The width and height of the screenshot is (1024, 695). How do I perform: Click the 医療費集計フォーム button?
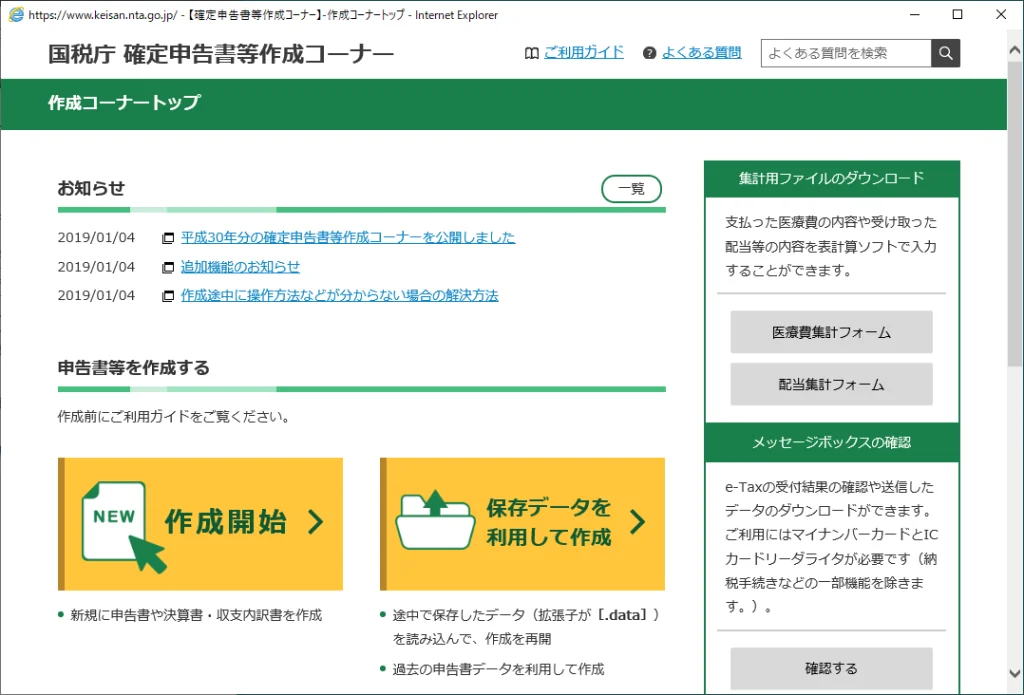click(831, 331)
